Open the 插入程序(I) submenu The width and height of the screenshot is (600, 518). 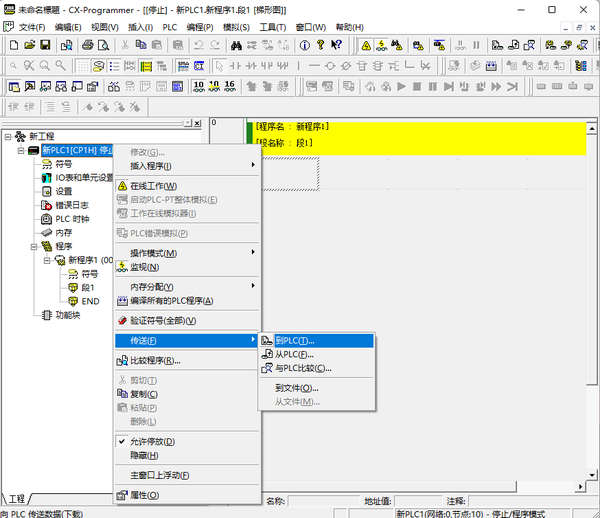pyautogui.click(x=188, y=166)
